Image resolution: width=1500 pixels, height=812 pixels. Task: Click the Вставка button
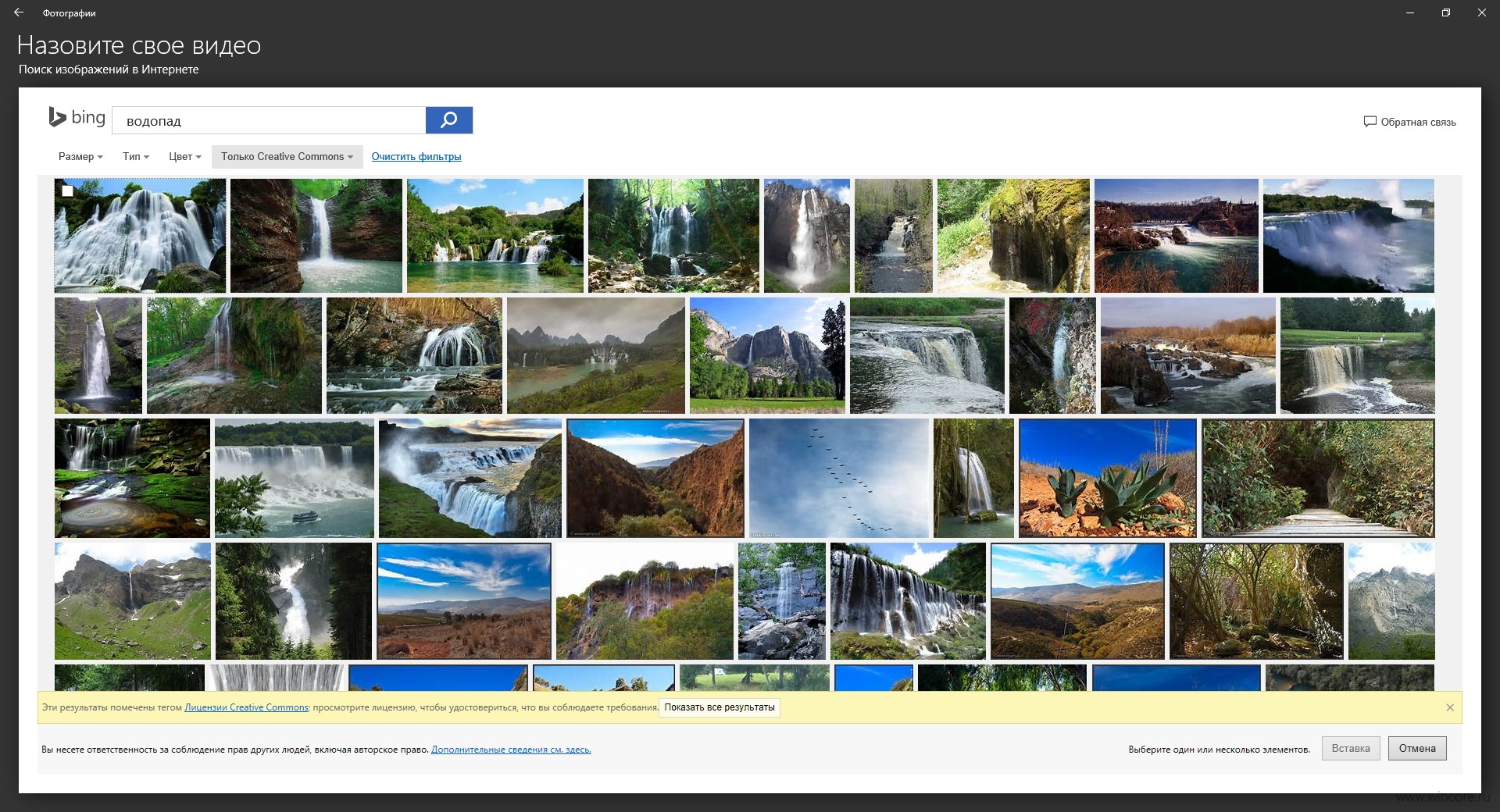click(x=1351, y=748)
